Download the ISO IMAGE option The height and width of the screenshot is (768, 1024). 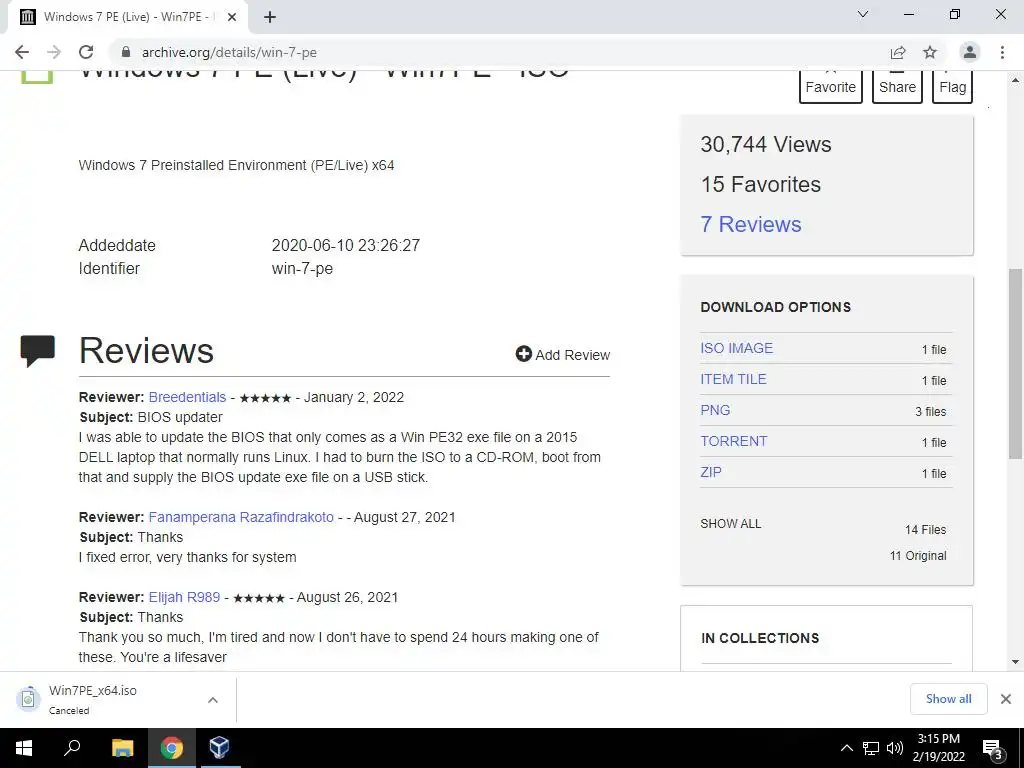(x=737, y=348)
